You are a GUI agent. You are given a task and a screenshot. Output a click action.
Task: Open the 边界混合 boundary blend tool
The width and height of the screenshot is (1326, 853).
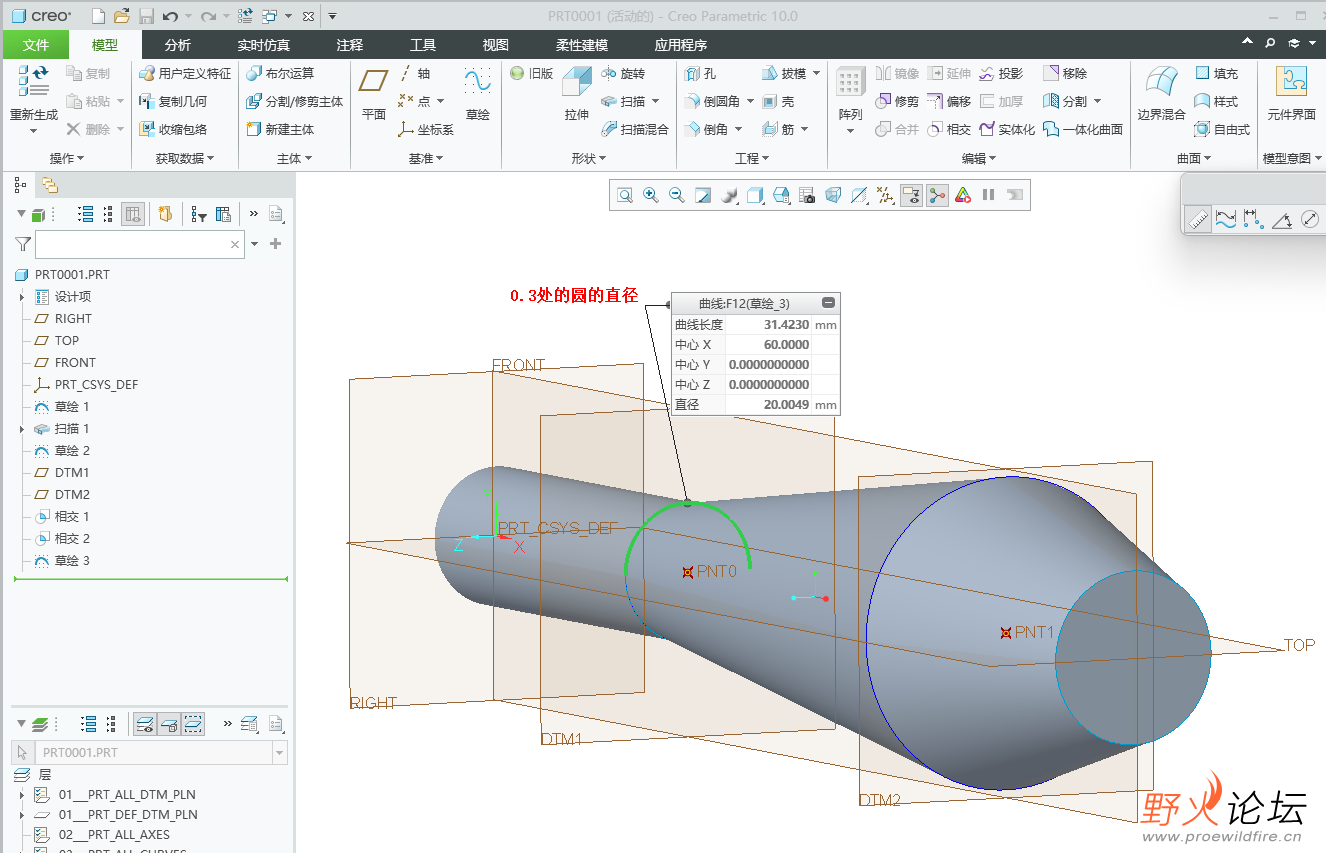pos(1161,94)
